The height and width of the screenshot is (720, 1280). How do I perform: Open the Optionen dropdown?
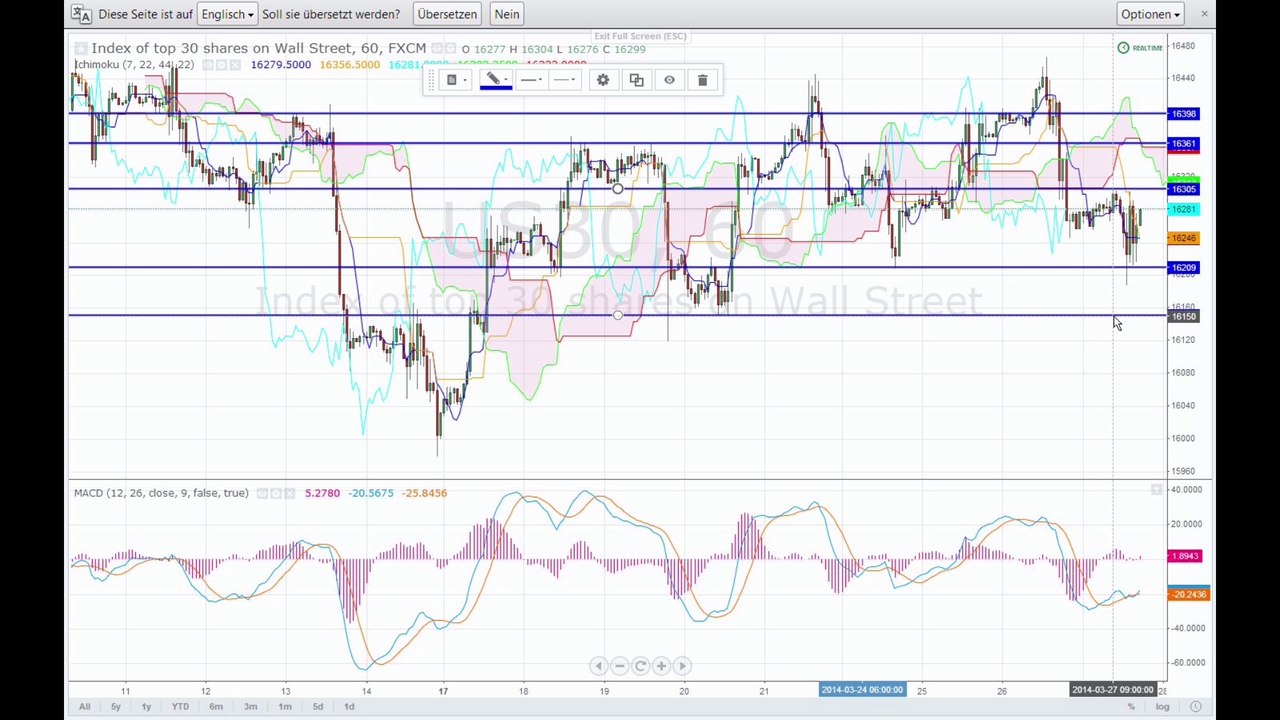pyautogui.click(x=1151, y=14)
